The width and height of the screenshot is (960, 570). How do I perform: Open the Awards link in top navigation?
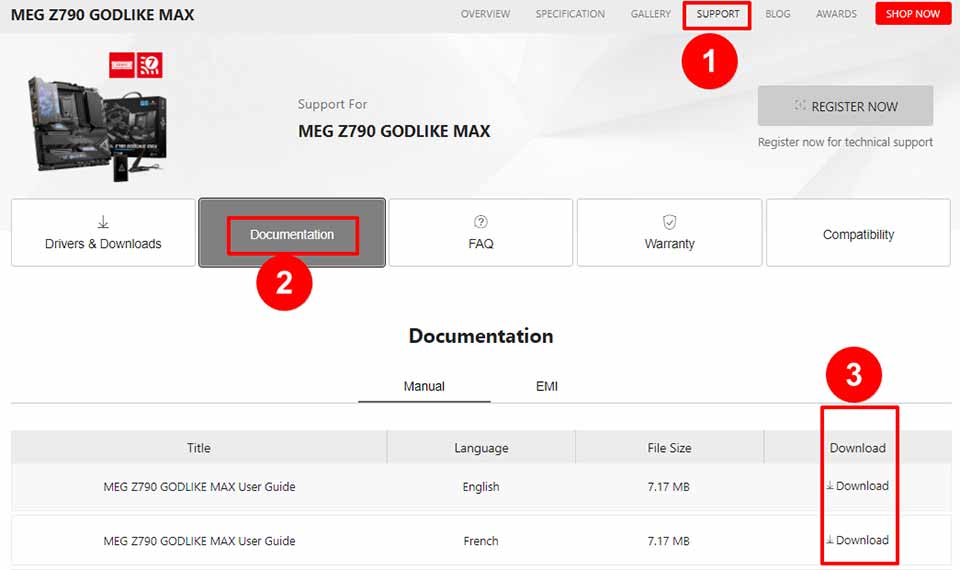836,14
